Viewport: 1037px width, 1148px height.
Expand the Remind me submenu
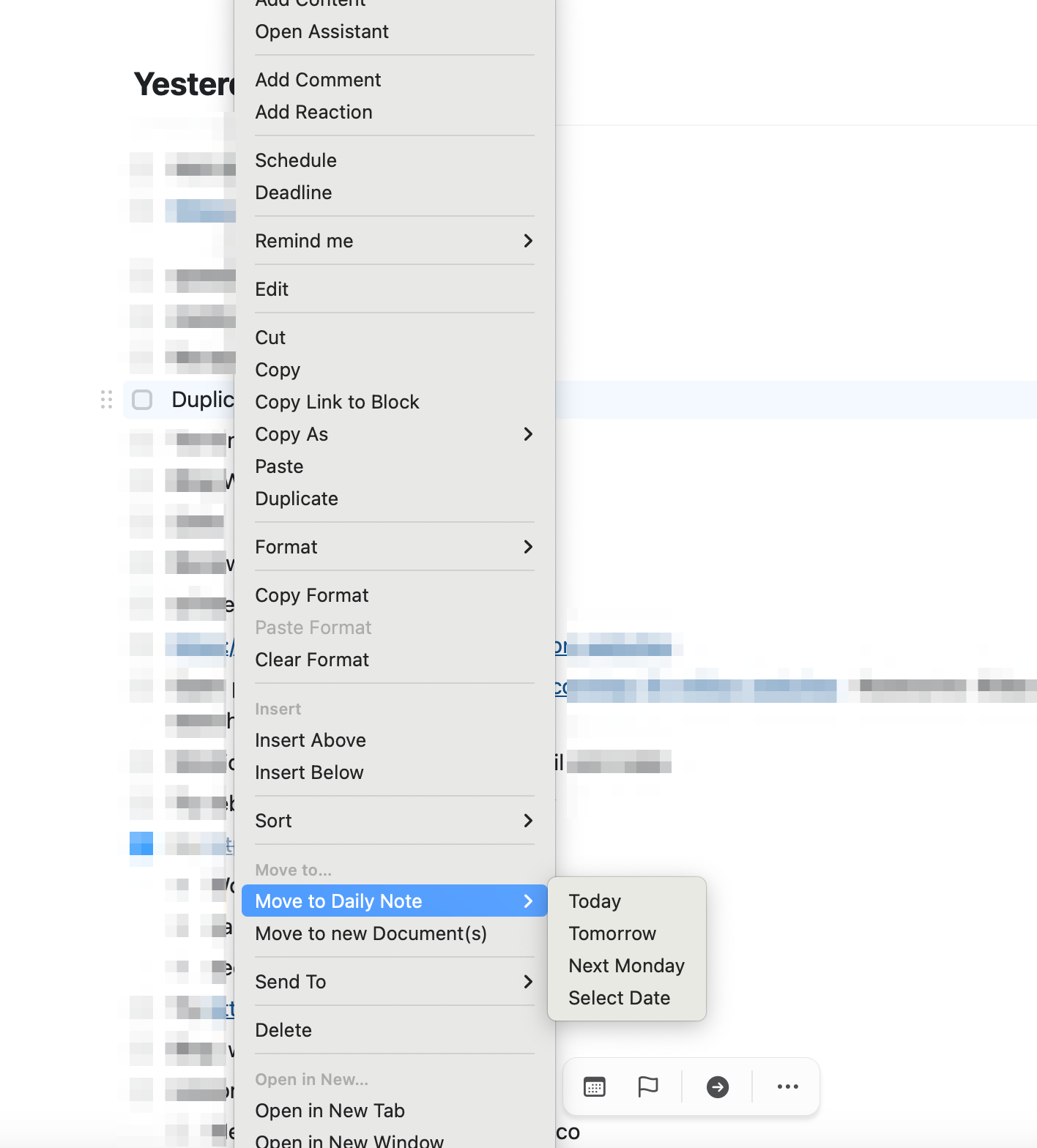tap(394, 241)
